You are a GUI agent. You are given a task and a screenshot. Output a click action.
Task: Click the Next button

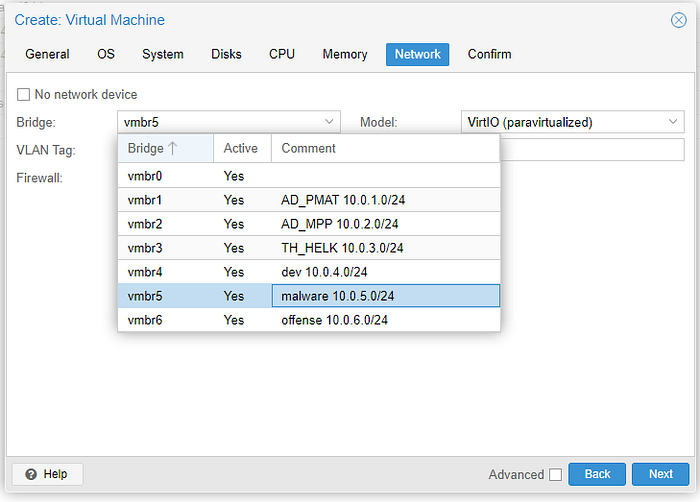click(660, 474)
